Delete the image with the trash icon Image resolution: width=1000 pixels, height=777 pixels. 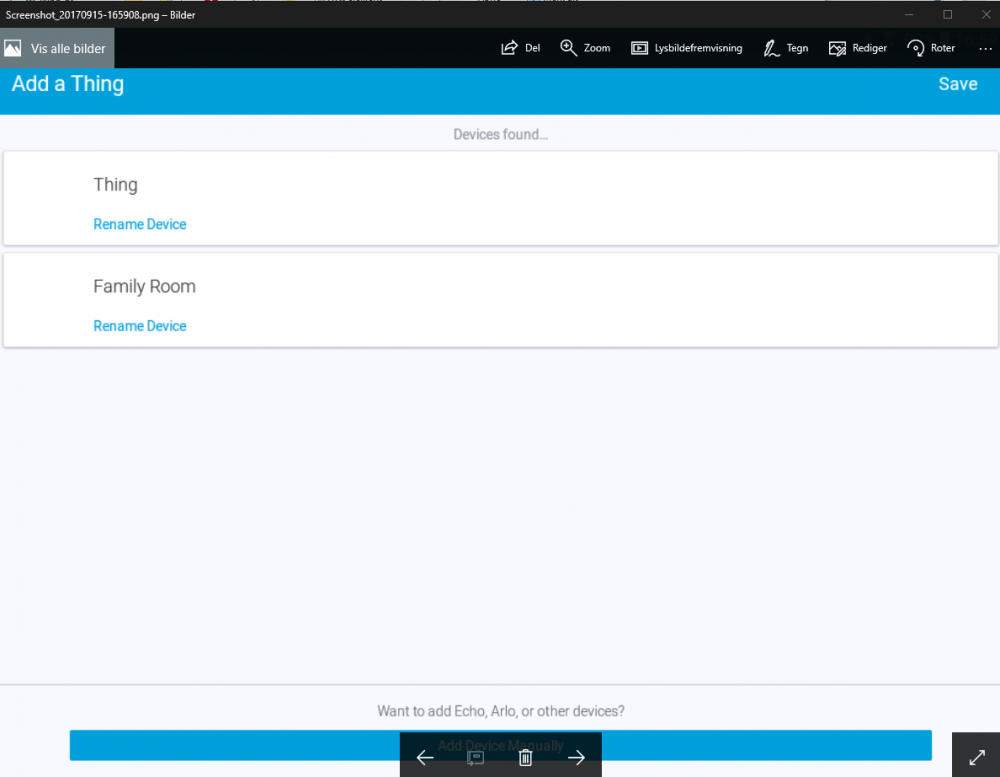(x=526, y=758)
